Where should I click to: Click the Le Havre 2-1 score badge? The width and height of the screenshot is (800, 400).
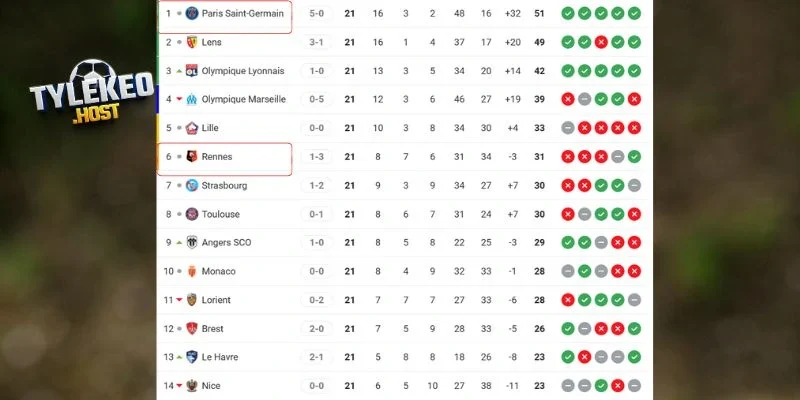316,357
